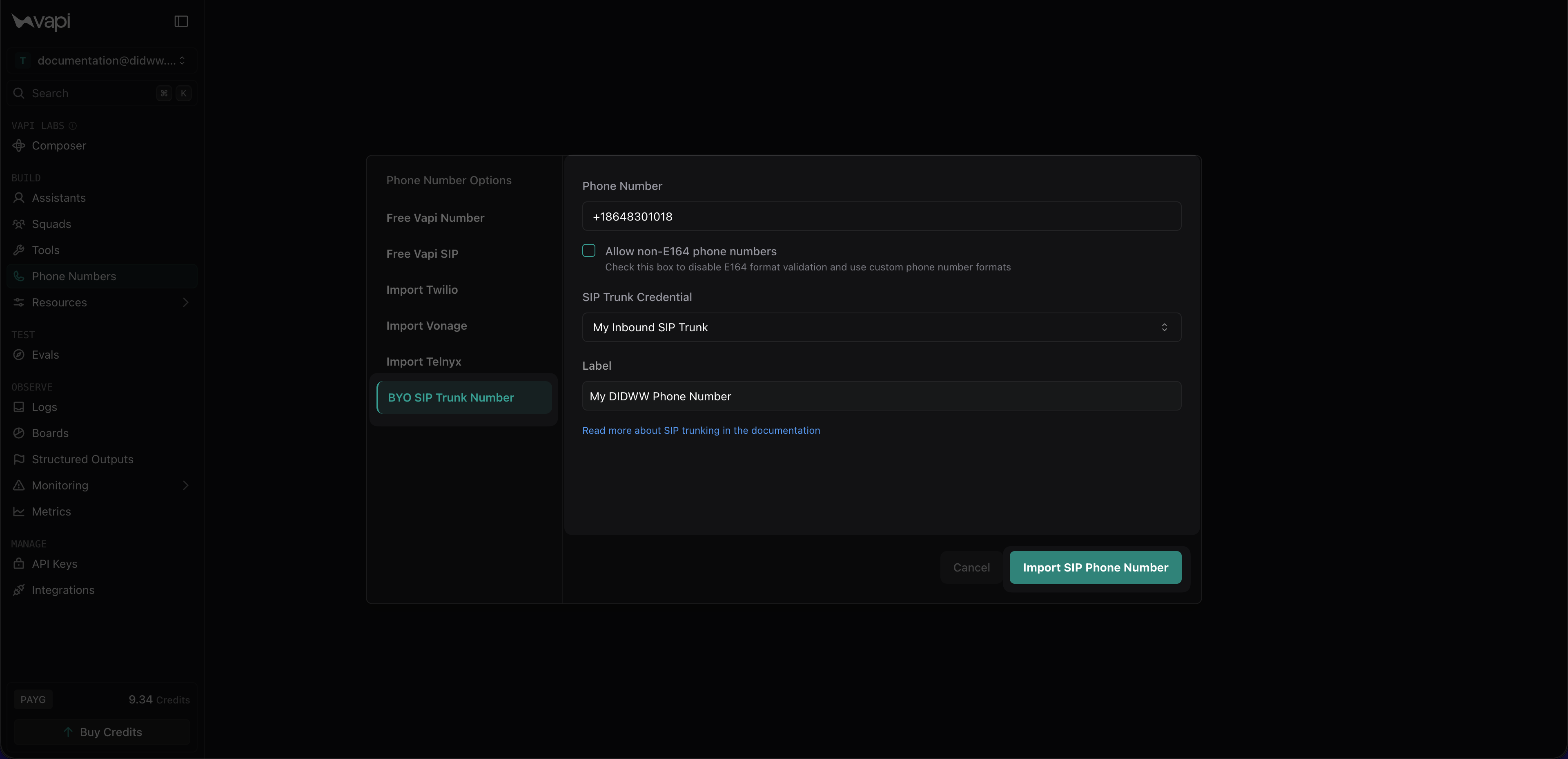The height and width of the screenshot is (759, 1568).
Task: Click the Search magnifier icon
Action: coord(19,93)
